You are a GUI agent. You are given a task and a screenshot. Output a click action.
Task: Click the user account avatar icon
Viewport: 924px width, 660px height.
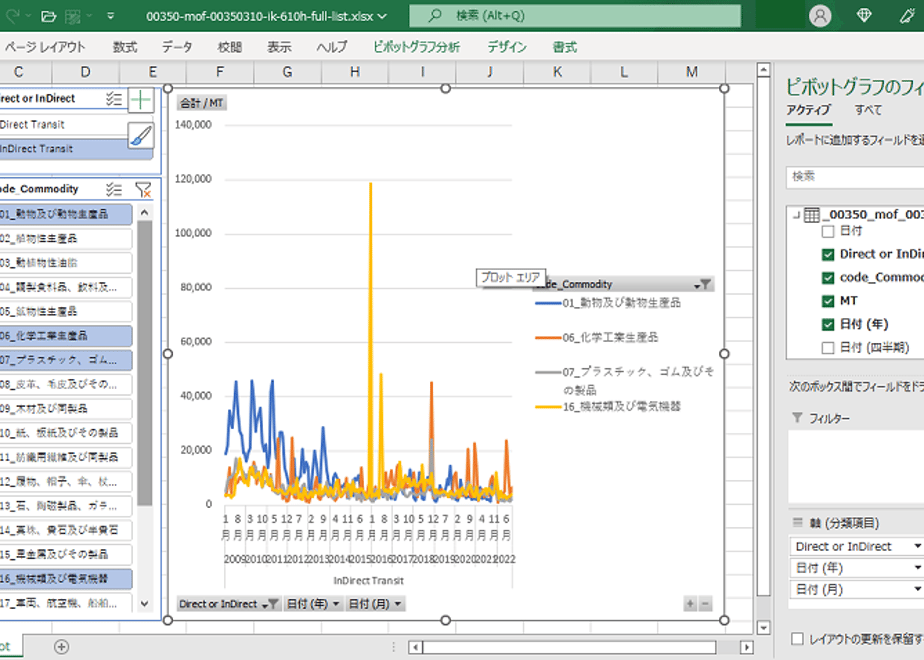coord(820,16)
